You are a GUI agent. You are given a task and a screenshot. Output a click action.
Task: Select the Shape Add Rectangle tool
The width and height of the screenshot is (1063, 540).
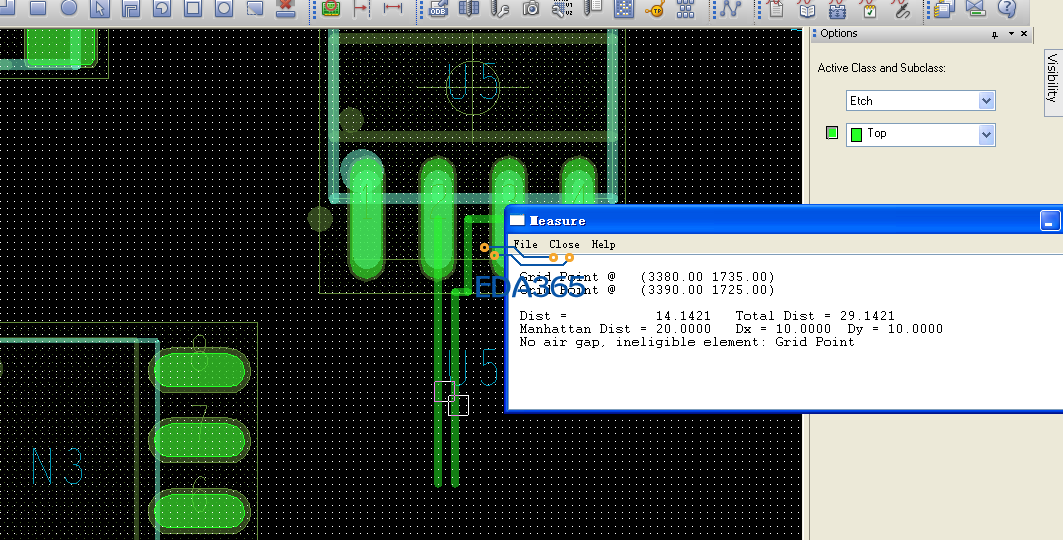tap(38, 8)
